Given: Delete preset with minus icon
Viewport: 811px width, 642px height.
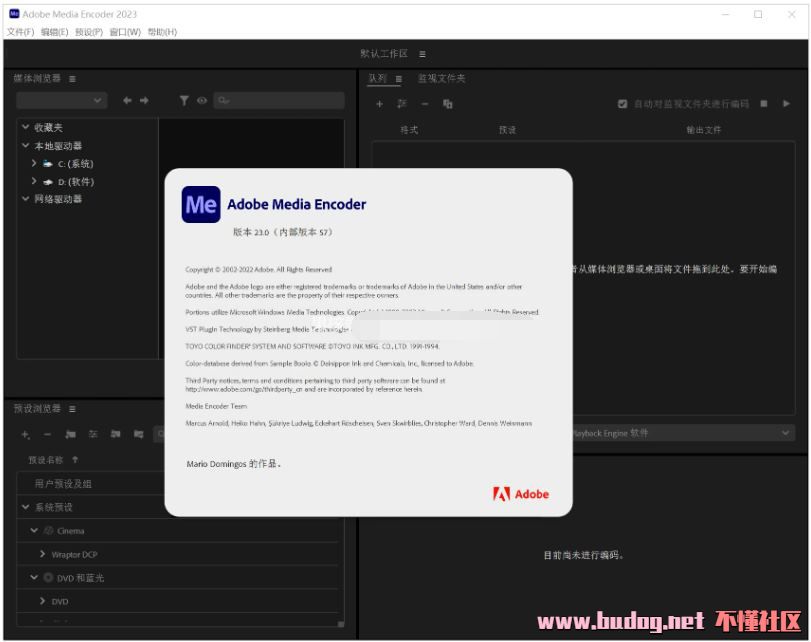Looking at the screenshot, I should pos(48,435).
